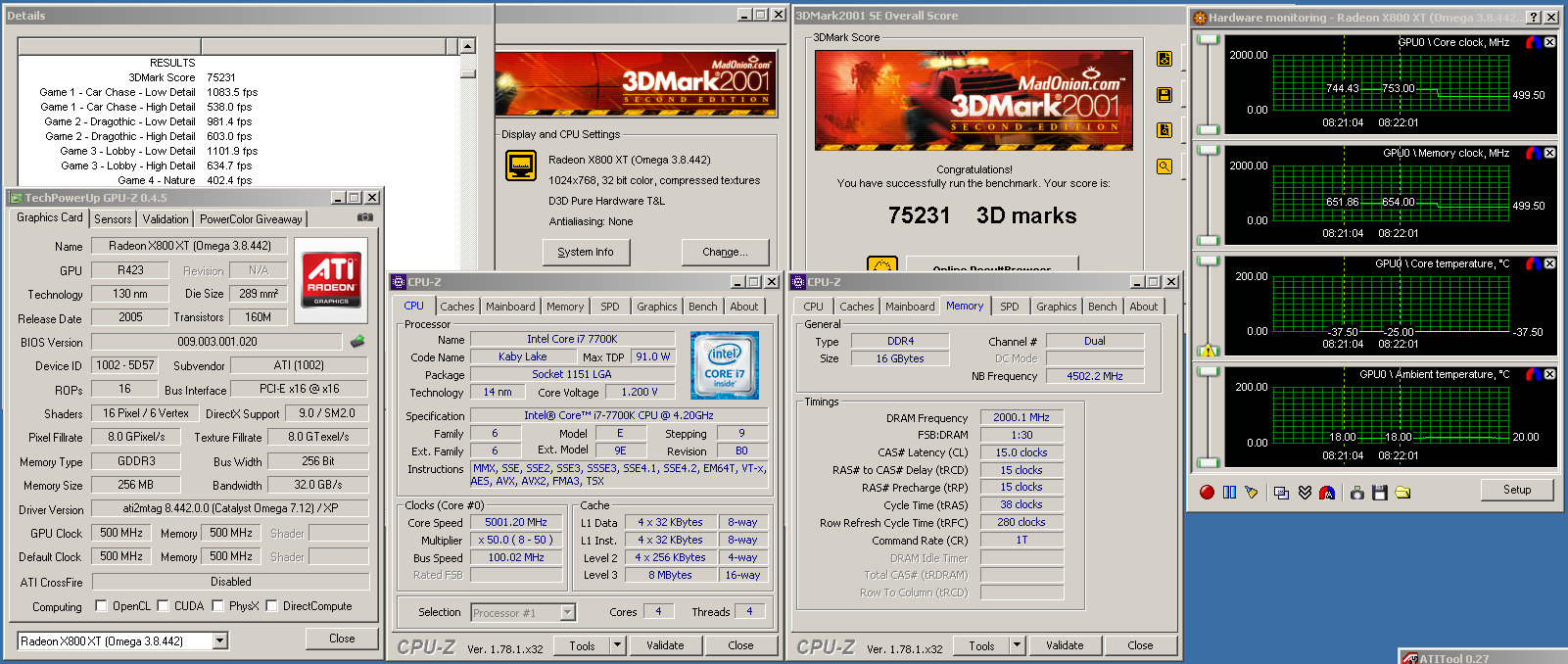Open the Processor #1 selection dropdown in CPU-Z
The height and width of the screenshot is (664, 1568).
pyautogui.click(x=567, y=612)
